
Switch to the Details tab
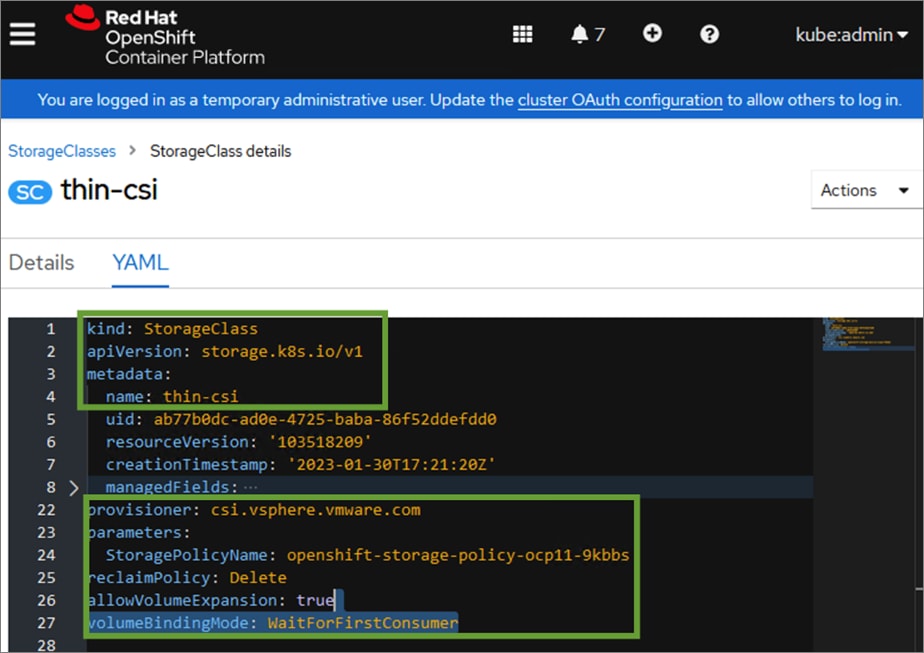coord(41,262)
